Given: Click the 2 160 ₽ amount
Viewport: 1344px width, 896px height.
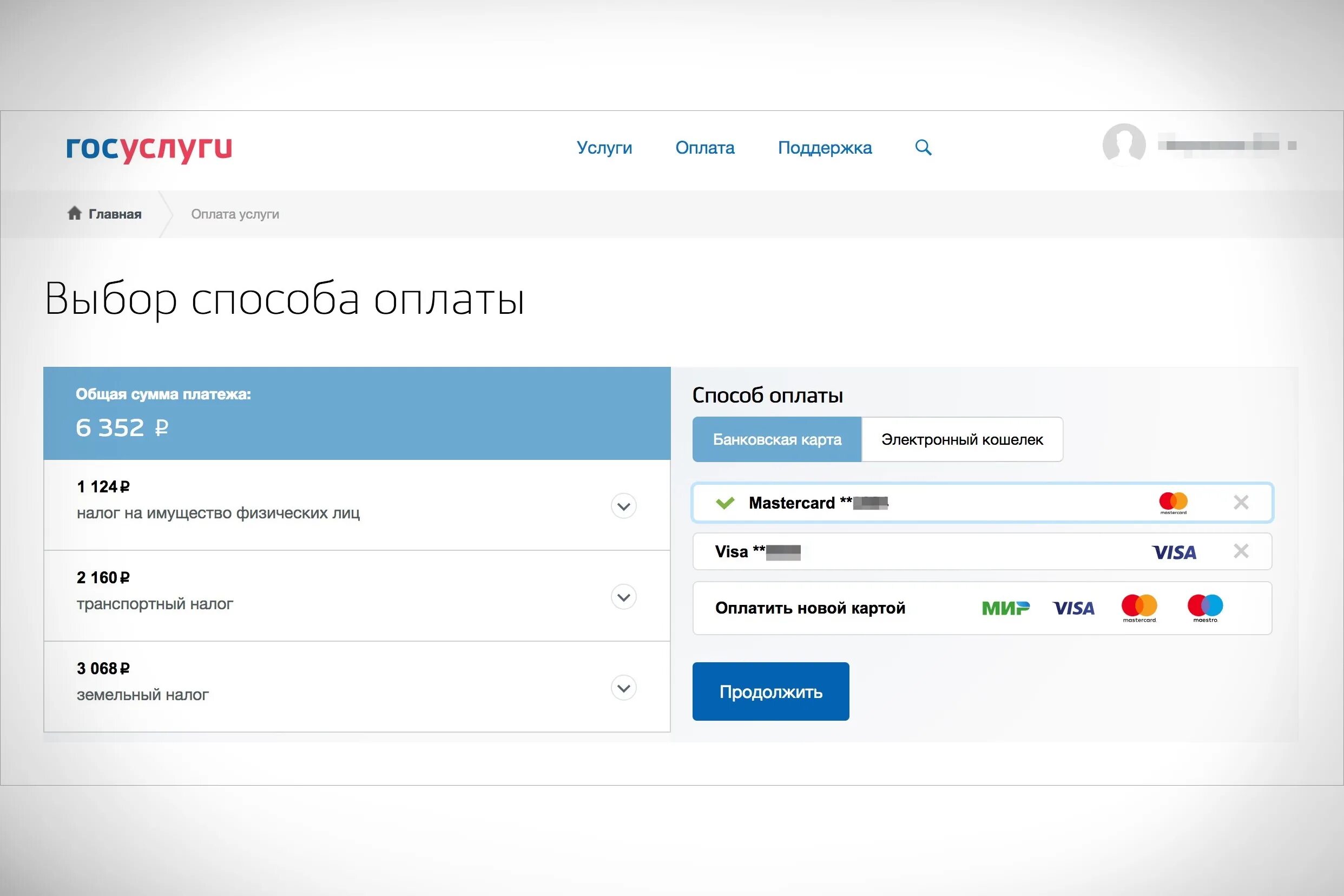Looking at the screenshot, I should [103, 578].
